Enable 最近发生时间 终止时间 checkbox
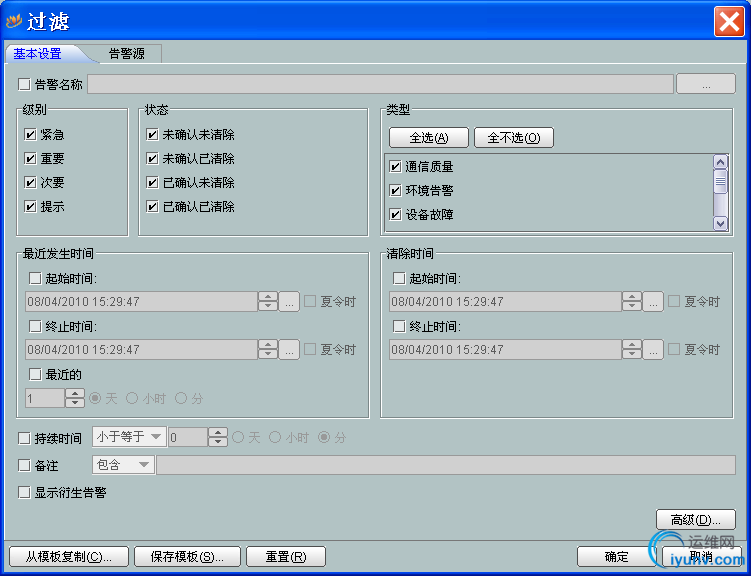 point(35,327)
